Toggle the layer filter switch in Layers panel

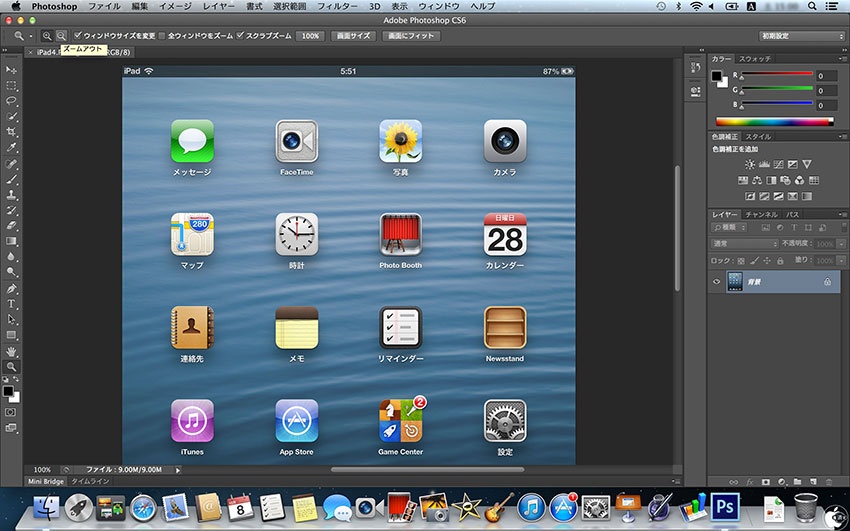point(843,228)
